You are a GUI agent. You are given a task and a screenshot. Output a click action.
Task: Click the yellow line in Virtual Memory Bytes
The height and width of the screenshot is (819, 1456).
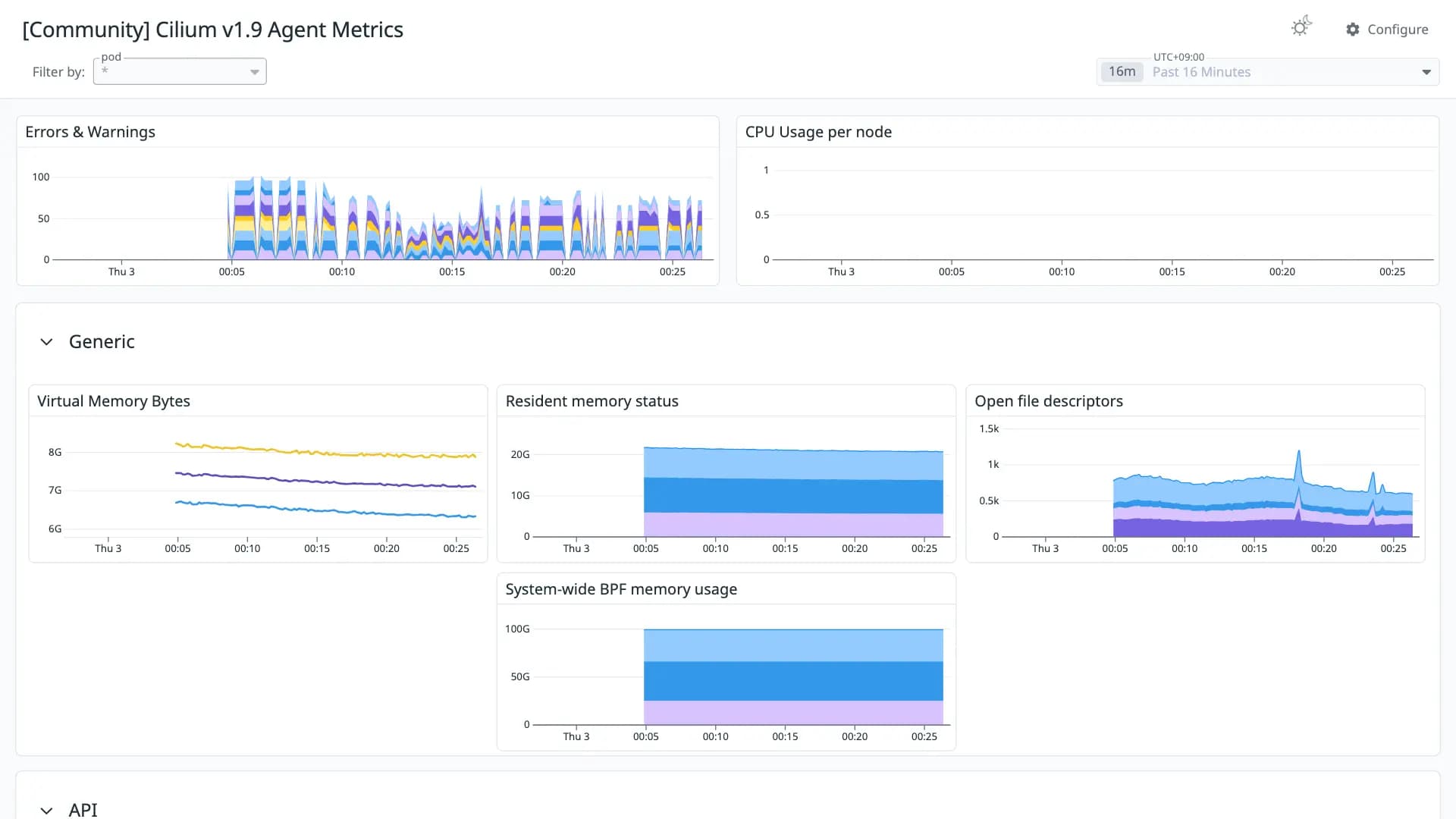point(326,452)
